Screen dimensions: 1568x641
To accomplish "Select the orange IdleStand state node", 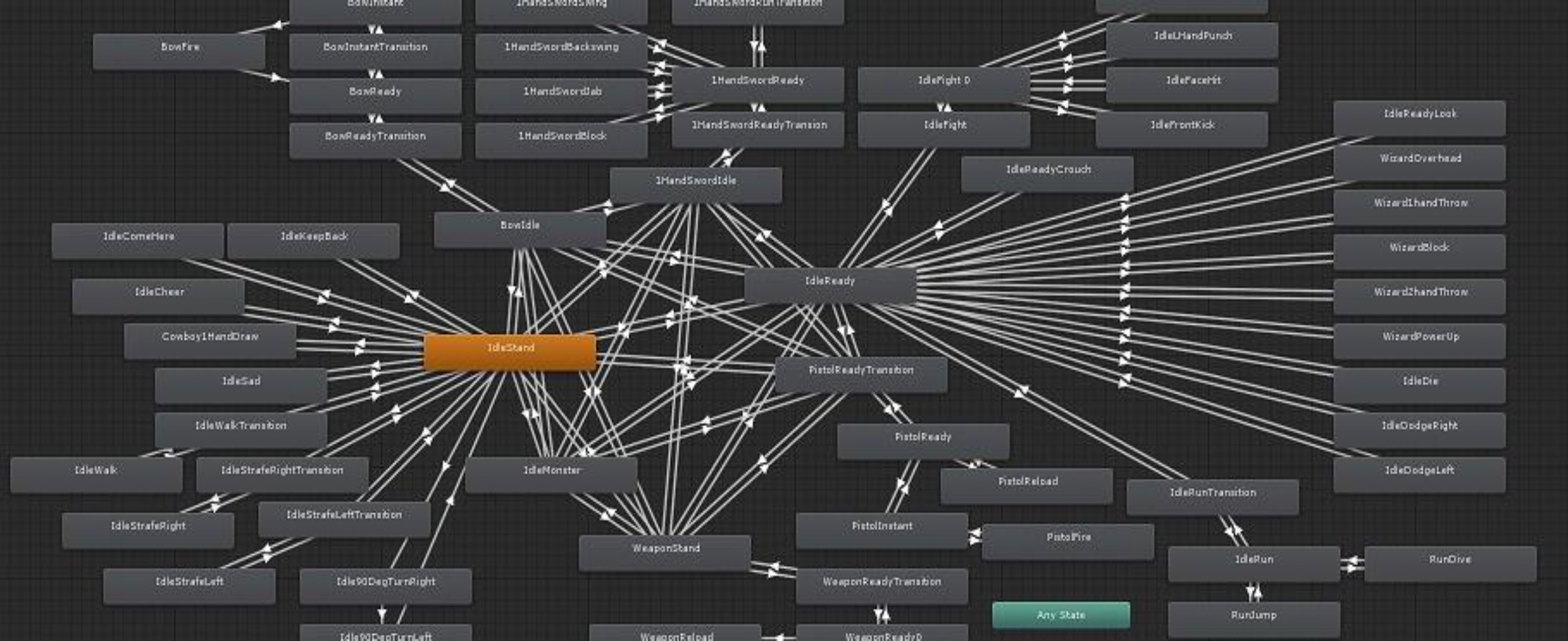I will click(510, 352).
